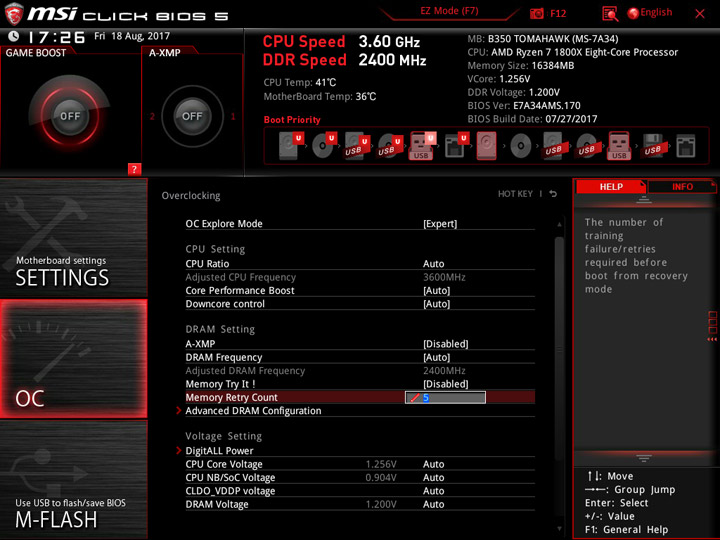
Task: Select the UEFI hard disk boot device icon
Action: [291, 146]
